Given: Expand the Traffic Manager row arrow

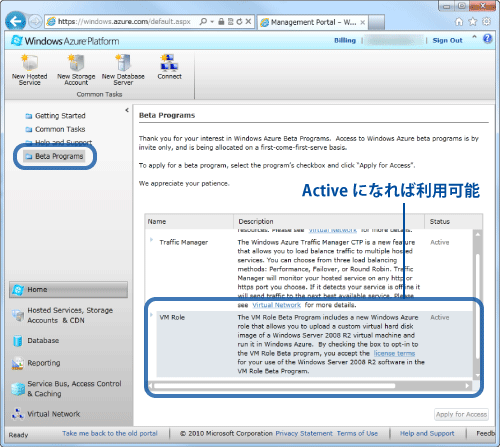Looking at the screenshot, I should (x=151, y=240).
